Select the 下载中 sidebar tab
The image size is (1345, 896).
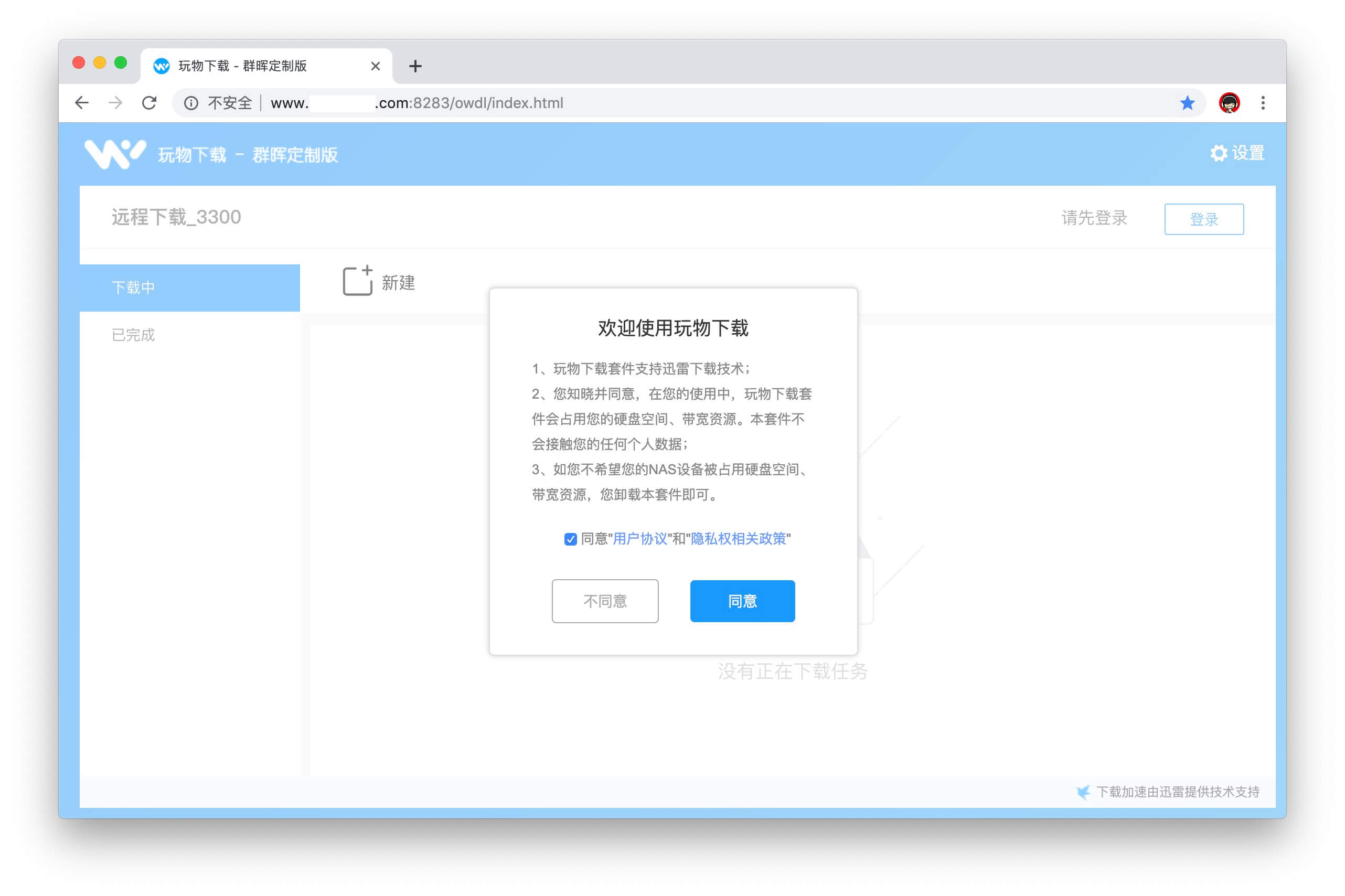(x=189, y=287)
